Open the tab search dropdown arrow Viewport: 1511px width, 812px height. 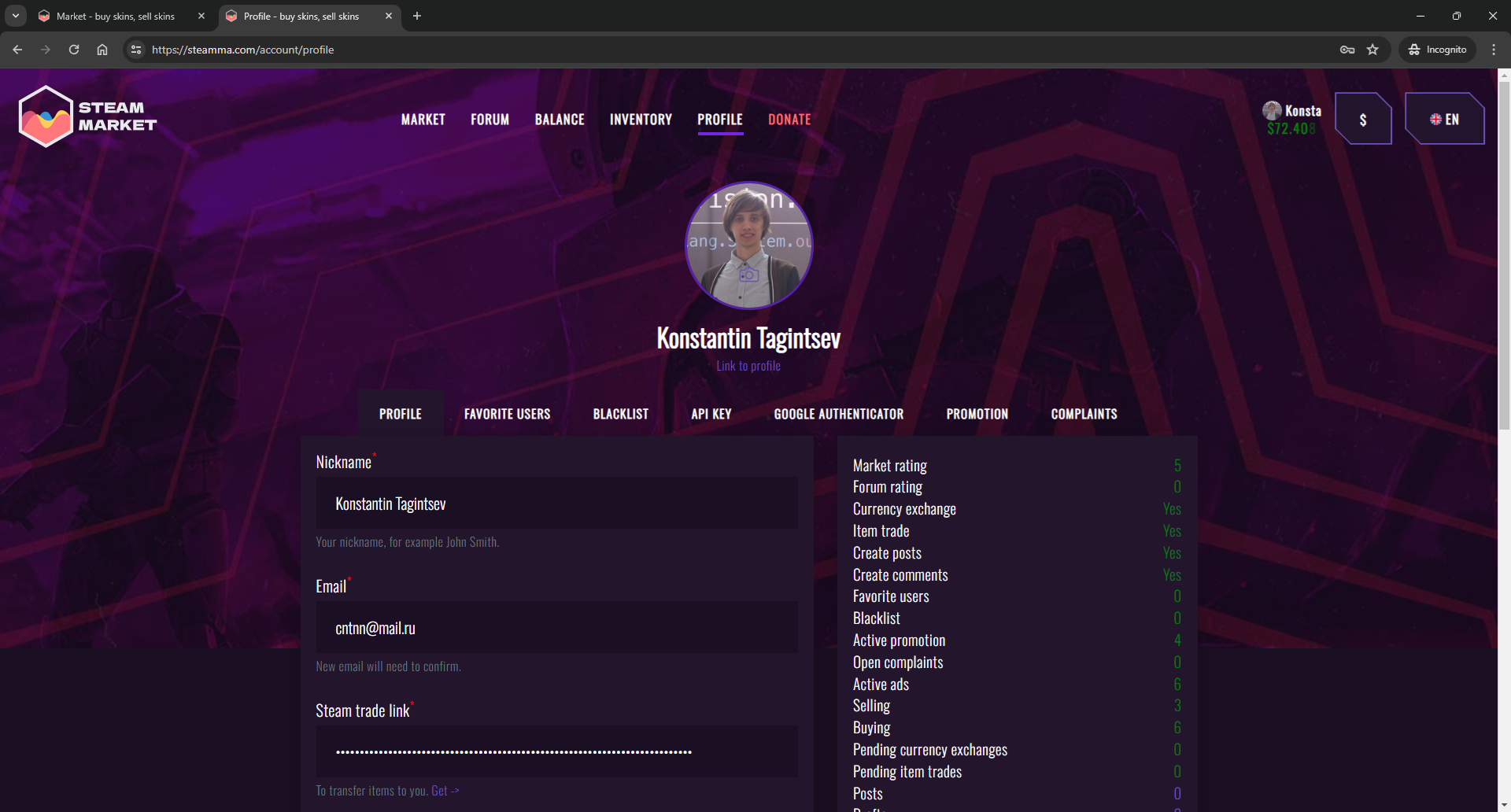coord(16,16)
